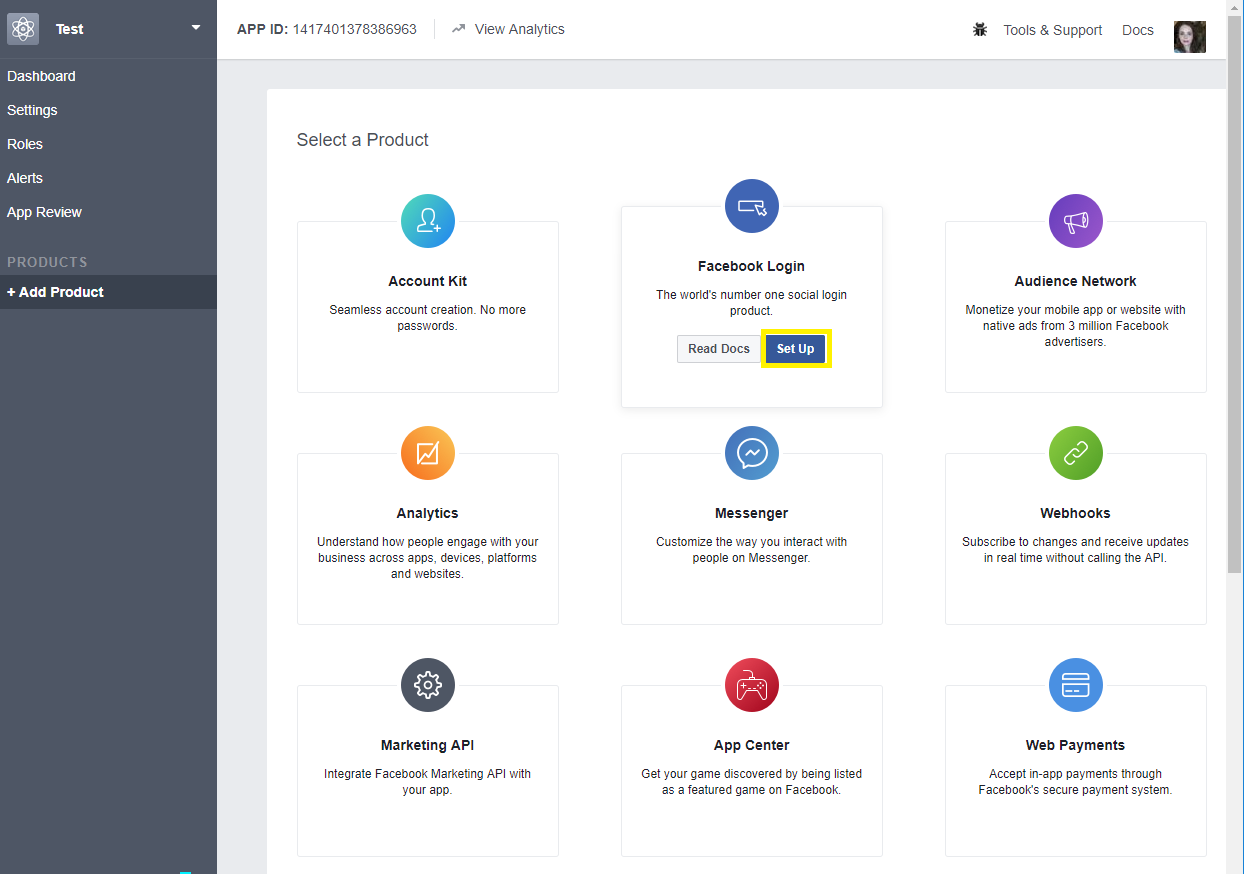This screenshot has width=1244, height=874.
Task: Click the Account Kit title
Action: 428,281
